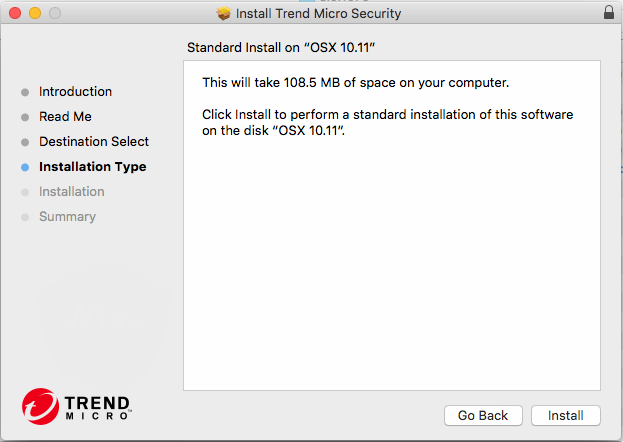Viewport: 623px width, 442px height.
Task: Click the gray bullet beside Introduction
Action: pos(25,92)
